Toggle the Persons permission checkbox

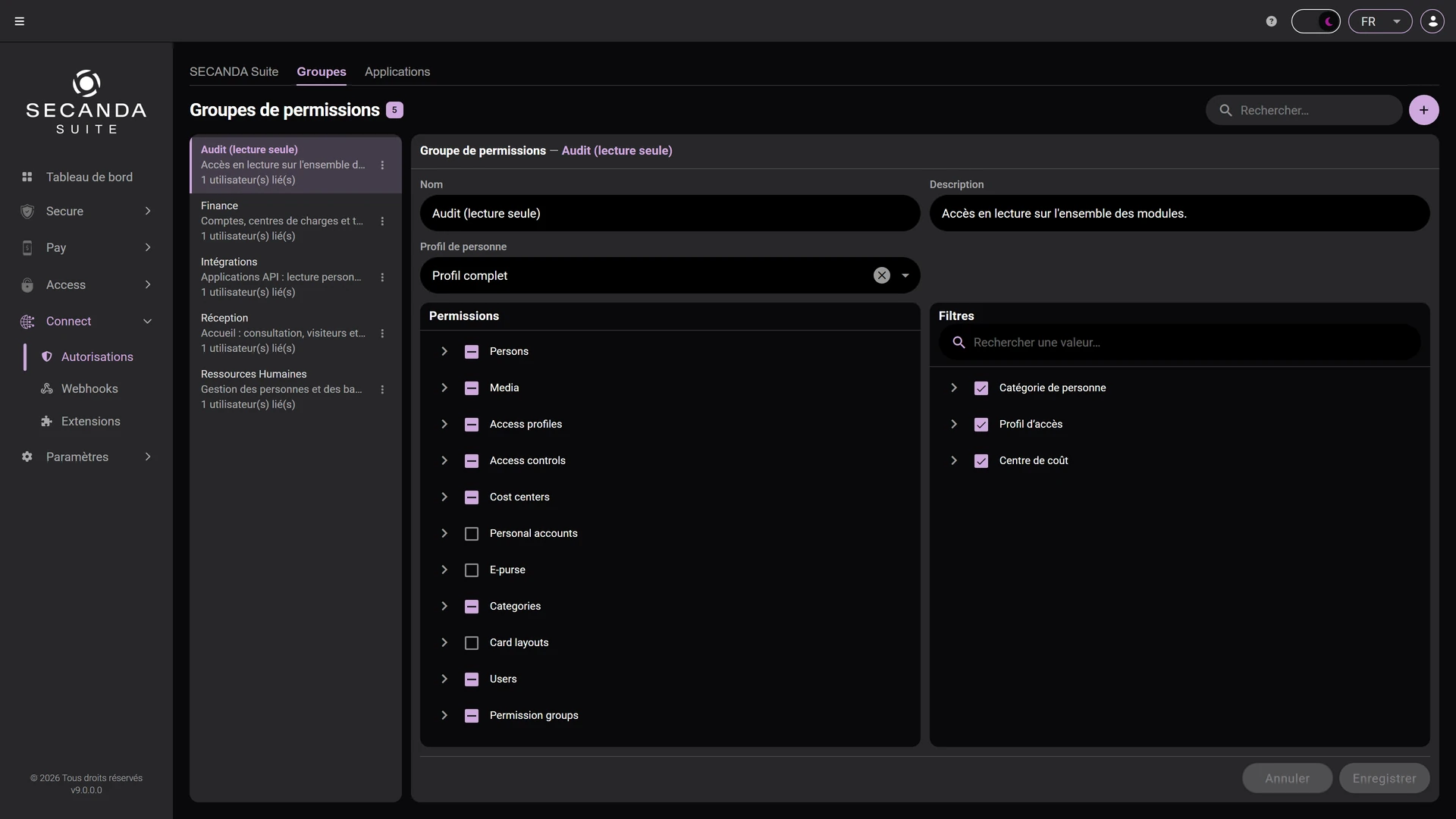click(x=472, y=352)
